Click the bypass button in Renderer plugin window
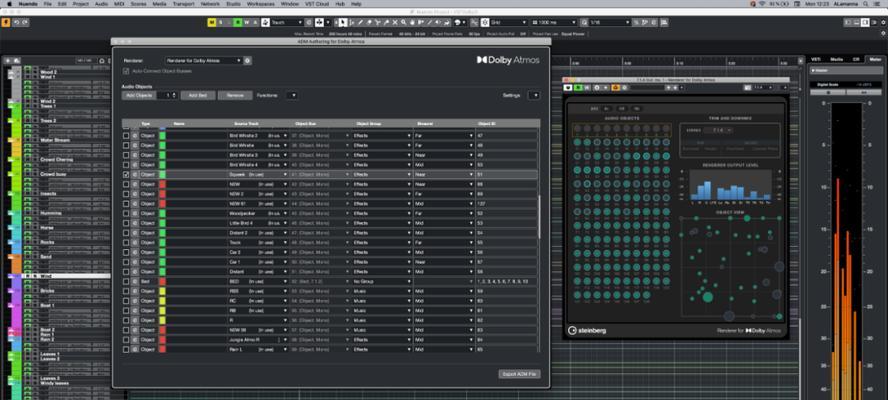The height and width of the screenshot is (400, 888). click(568, 88)
